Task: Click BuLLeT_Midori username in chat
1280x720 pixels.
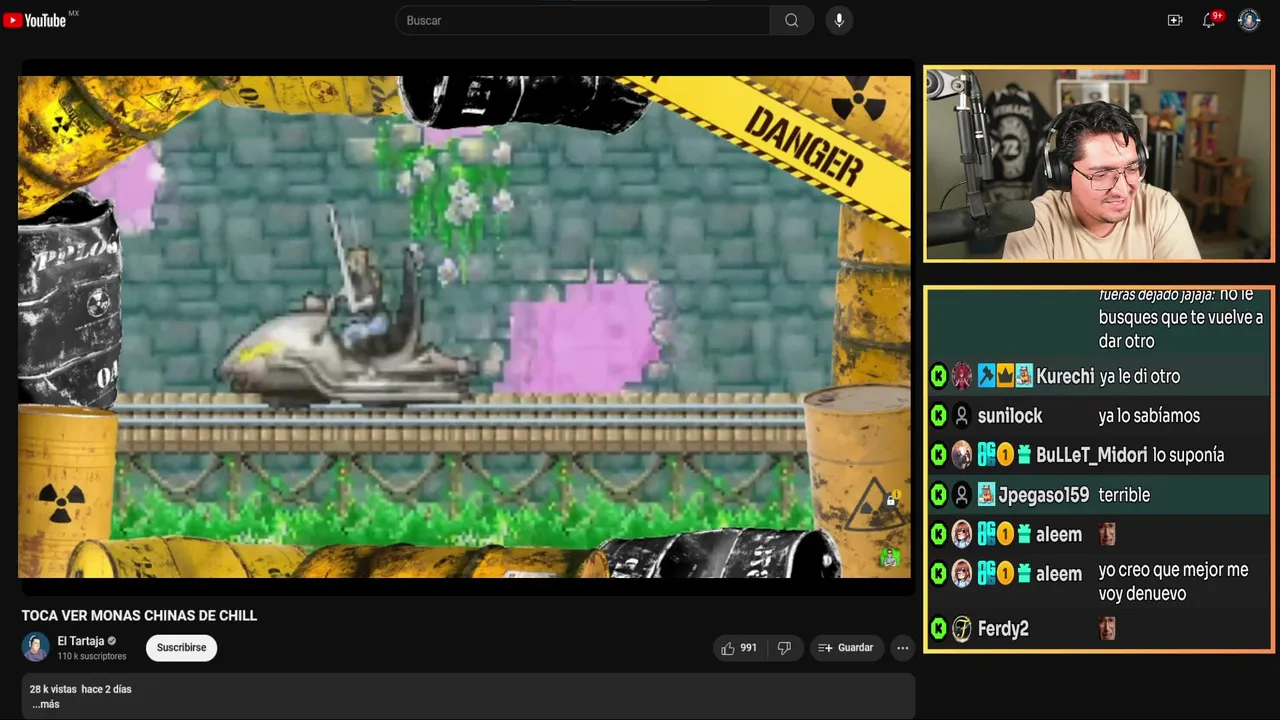Action: click(1092, 455)
